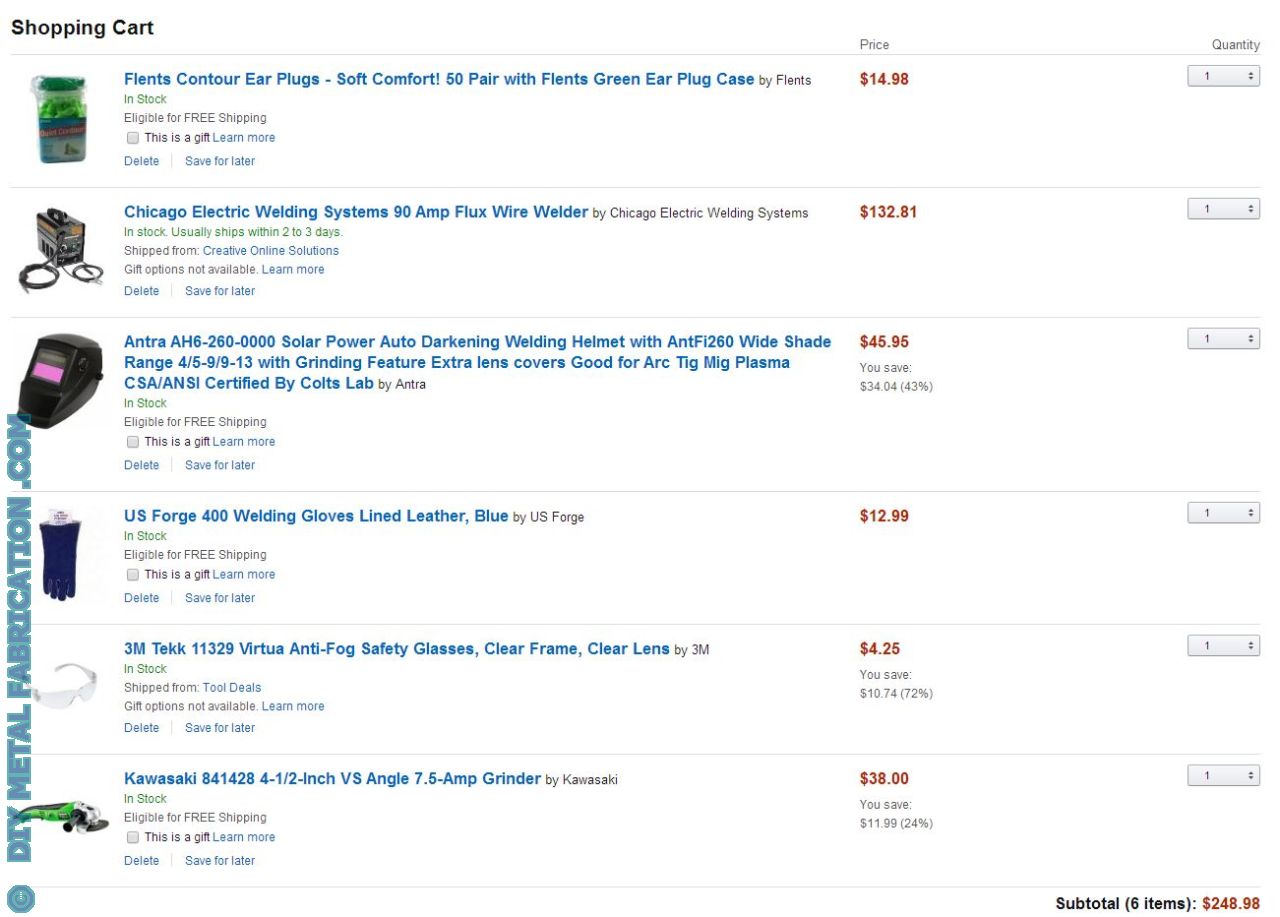Open quantity dropdown for Flents ear plugs
The width and height of the screenshot is (1280, 917).
(x=1223, y=76)
